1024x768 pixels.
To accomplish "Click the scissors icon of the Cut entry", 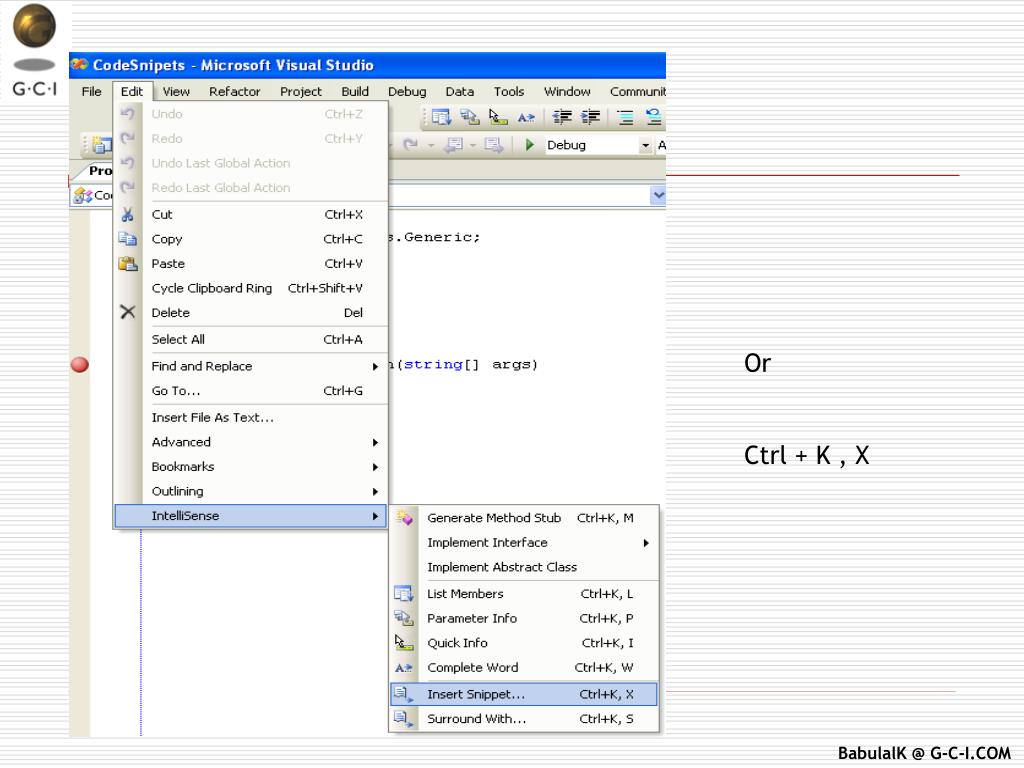I will pos(127,214).
